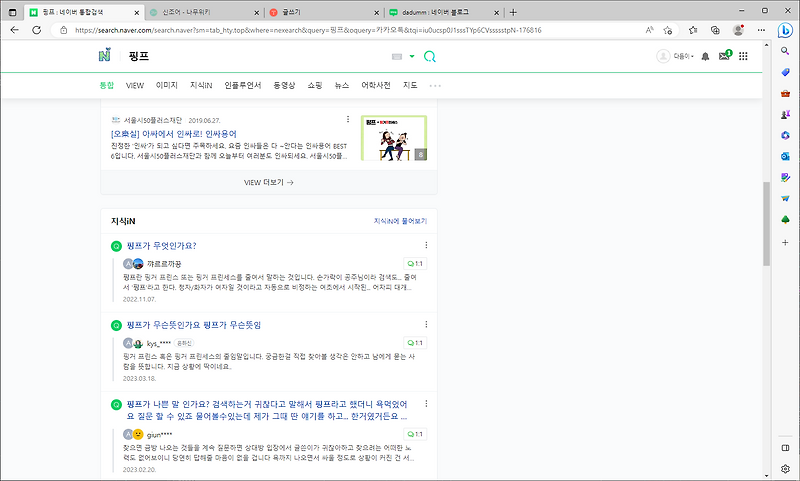Select the 통합 search tab
This screenshot has height=481, width=800.
tap(107, 85)
